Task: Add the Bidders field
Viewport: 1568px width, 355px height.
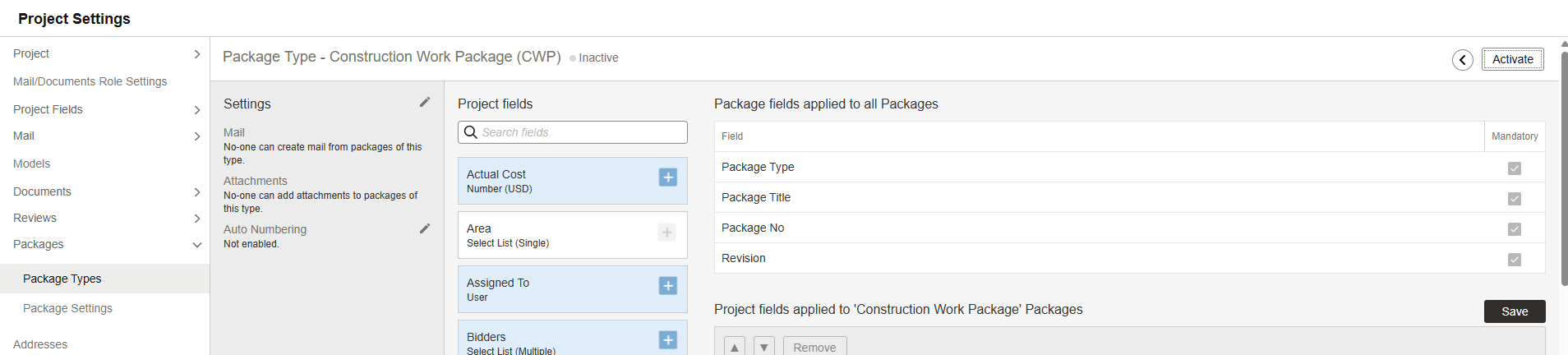Action: point(668,339)
